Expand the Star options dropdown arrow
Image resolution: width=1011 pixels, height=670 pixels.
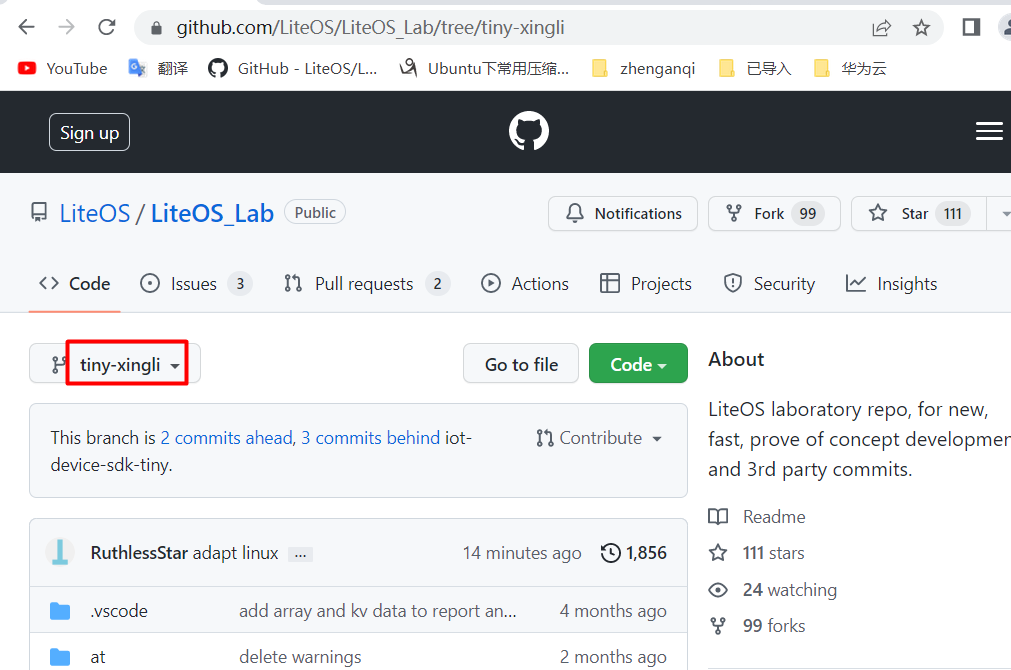pyautogui.click(x=1001, y=213)
